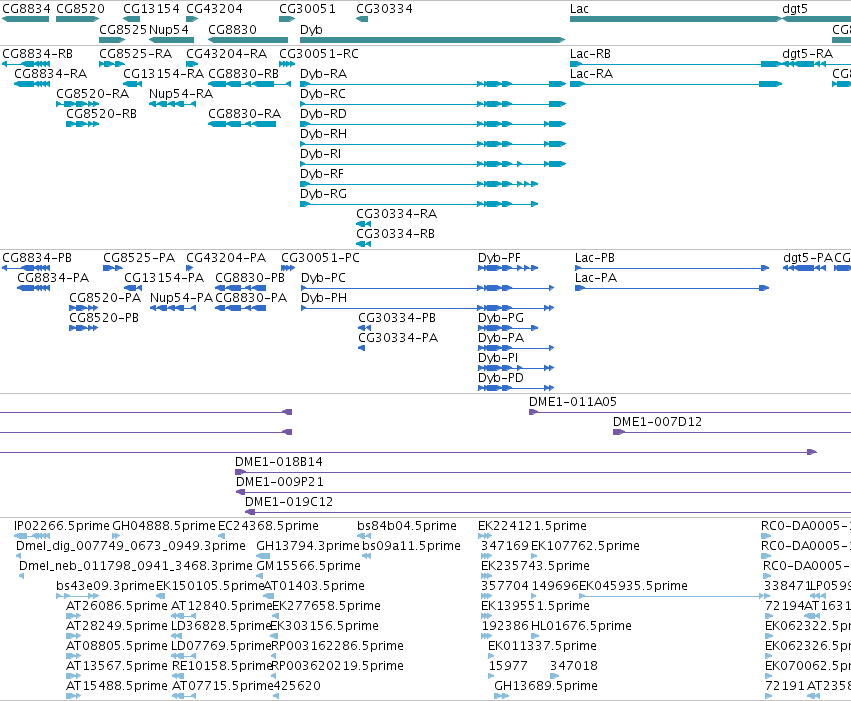Click the CG8834 gene label
Screen dimensions: 851x701
click(27, 9)
